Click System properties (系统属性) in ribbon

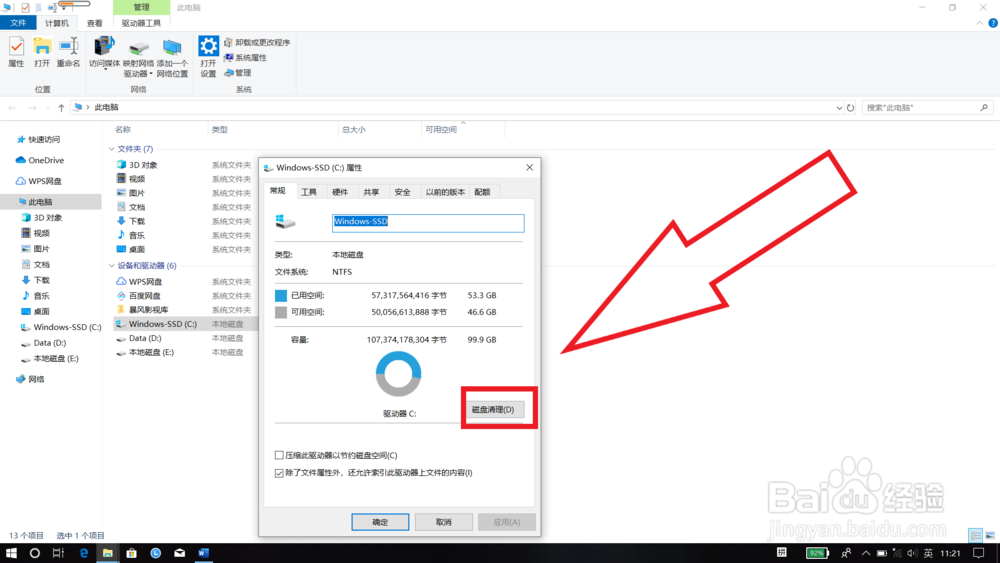[246, 57]
